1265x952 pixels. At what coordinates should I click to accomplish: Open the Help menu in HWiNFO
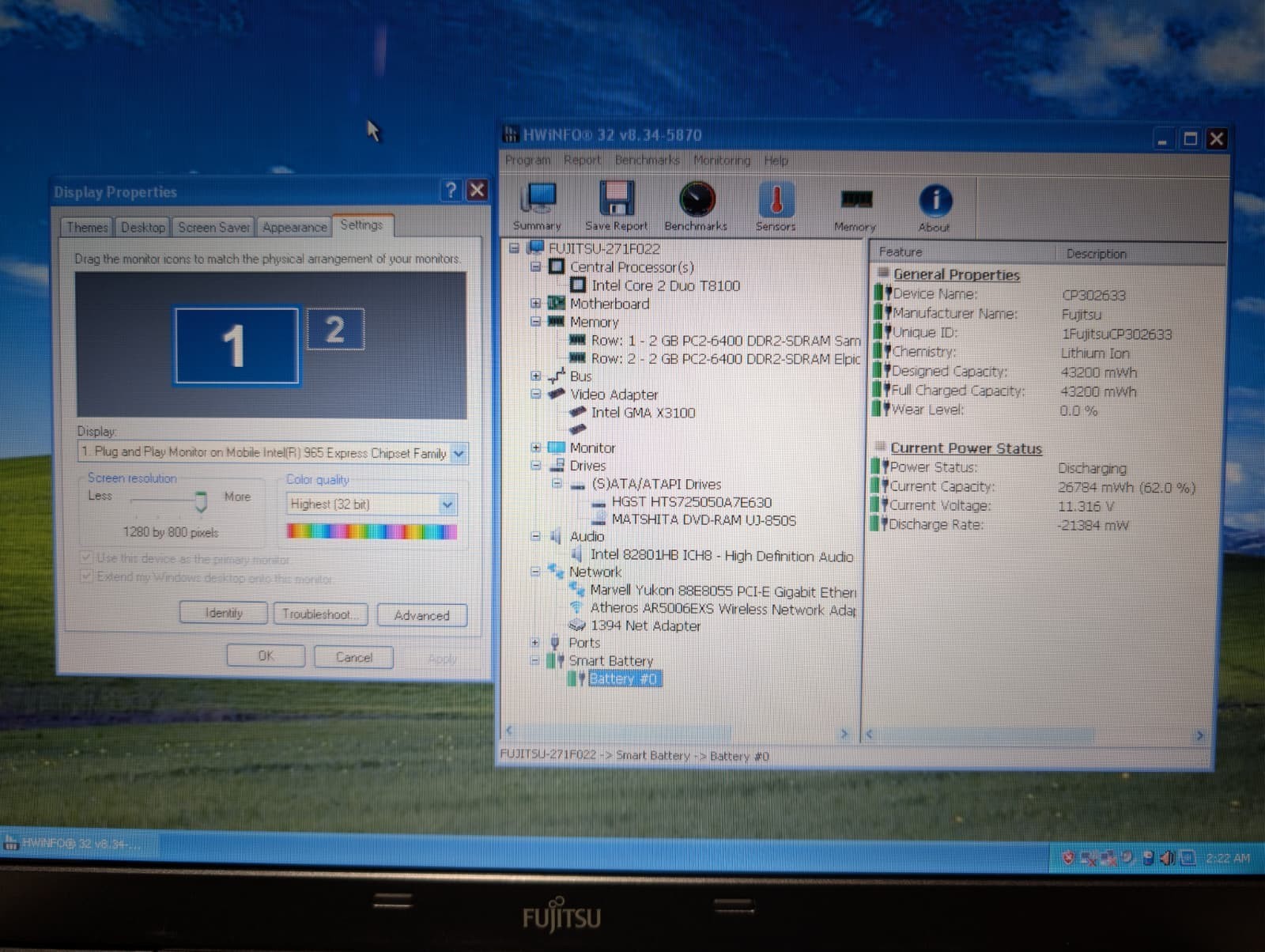tap(776, 161)
